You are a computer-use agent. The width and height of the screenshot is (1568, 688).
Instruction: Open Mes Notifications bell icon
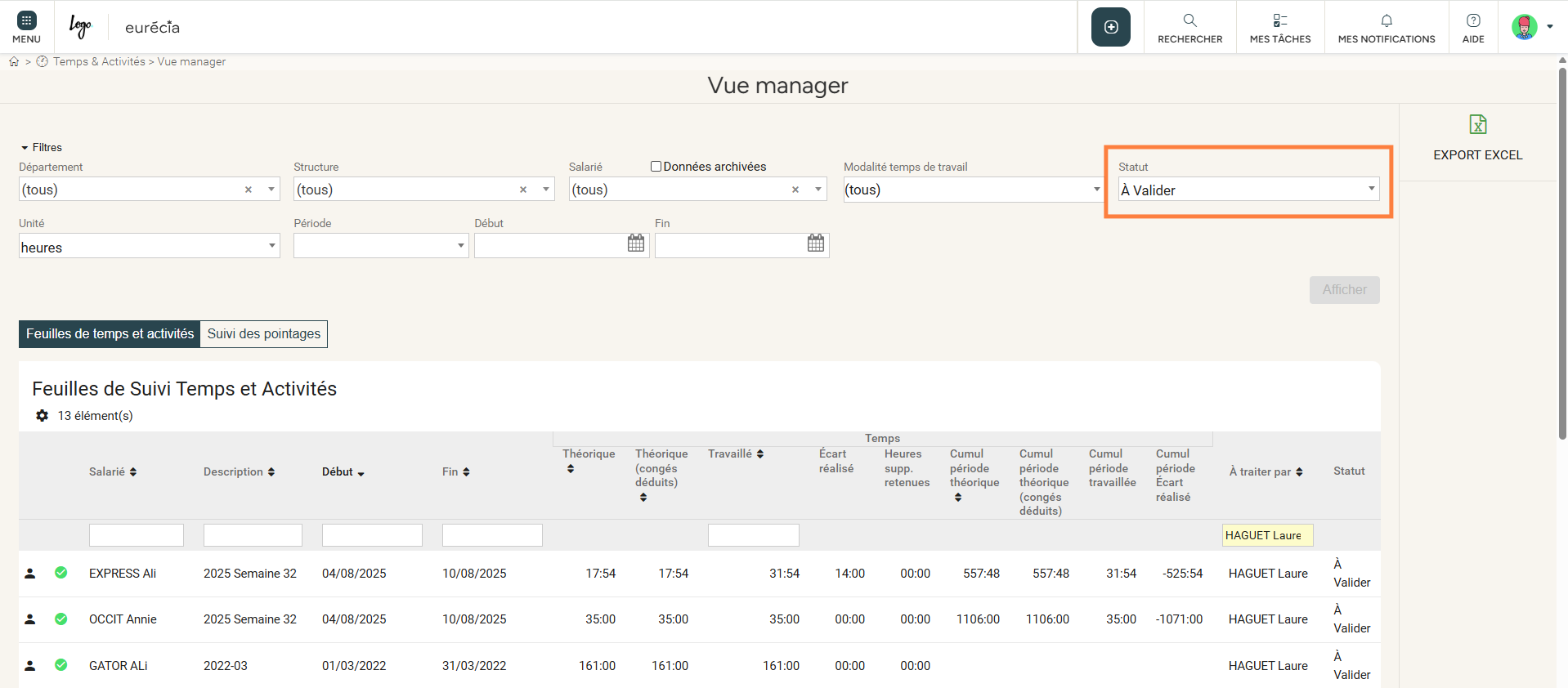point(1386,20)
